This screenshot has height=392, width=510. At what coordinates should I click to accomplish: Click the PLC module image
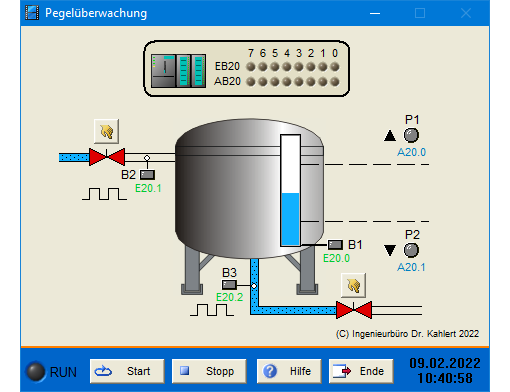[178, 71]
